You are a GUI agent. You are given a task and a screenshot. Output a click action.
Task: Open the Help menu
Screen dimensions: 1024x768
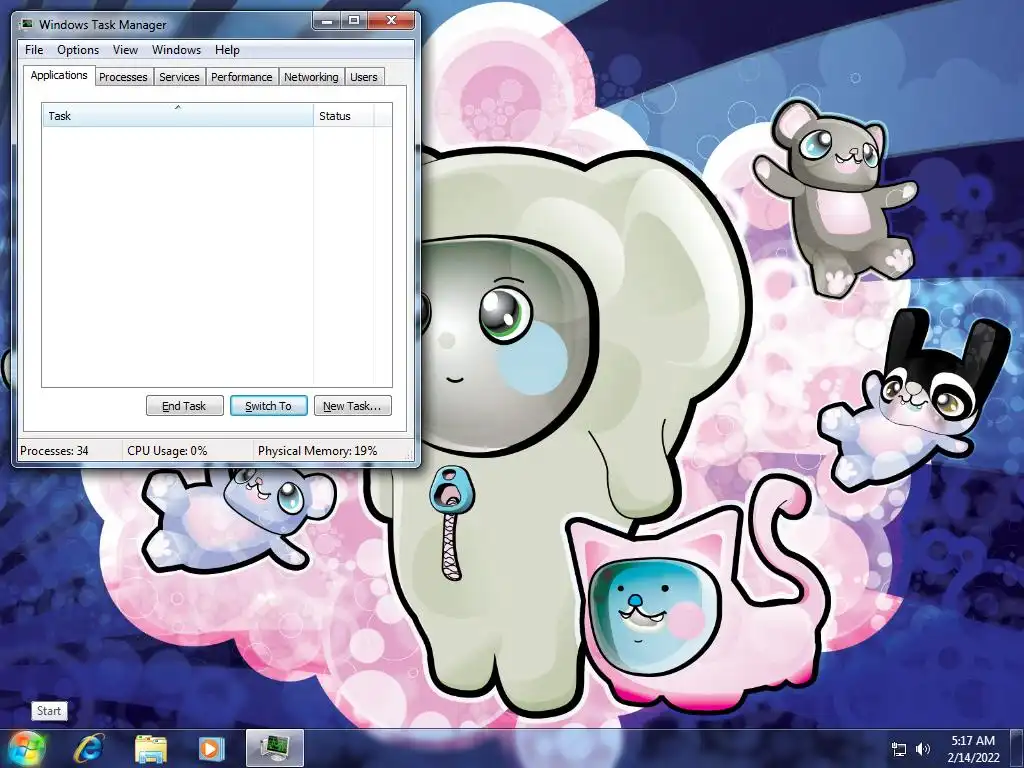[x=227, y=50]
